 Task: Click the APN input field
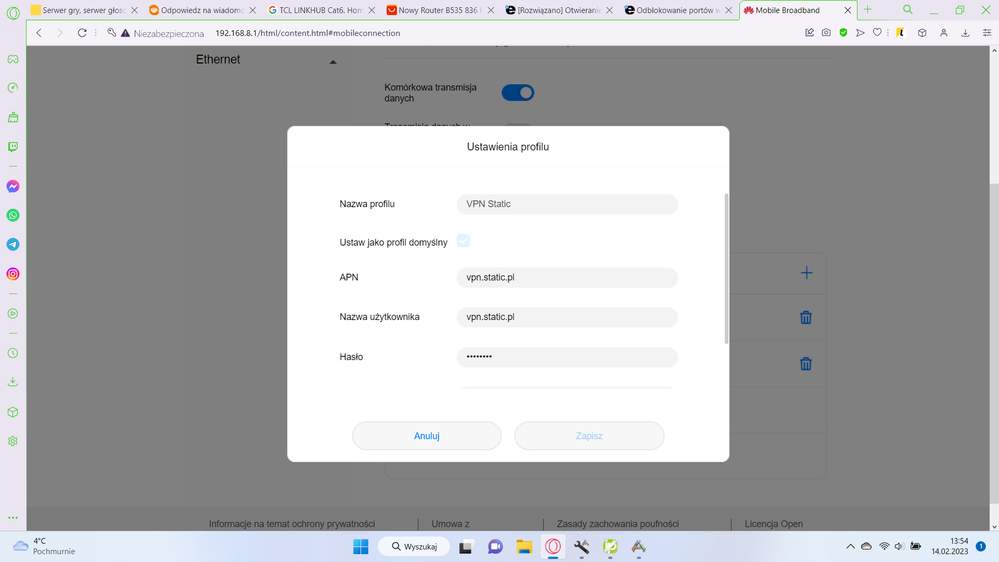(x=567, y=278)
